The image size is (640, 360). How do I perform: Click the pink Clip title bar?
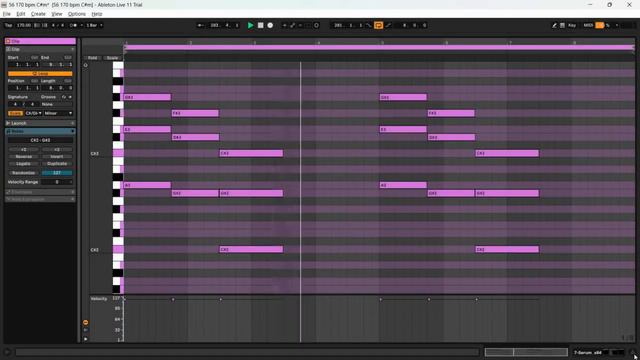pyautogui.click(x=40, y=41)
